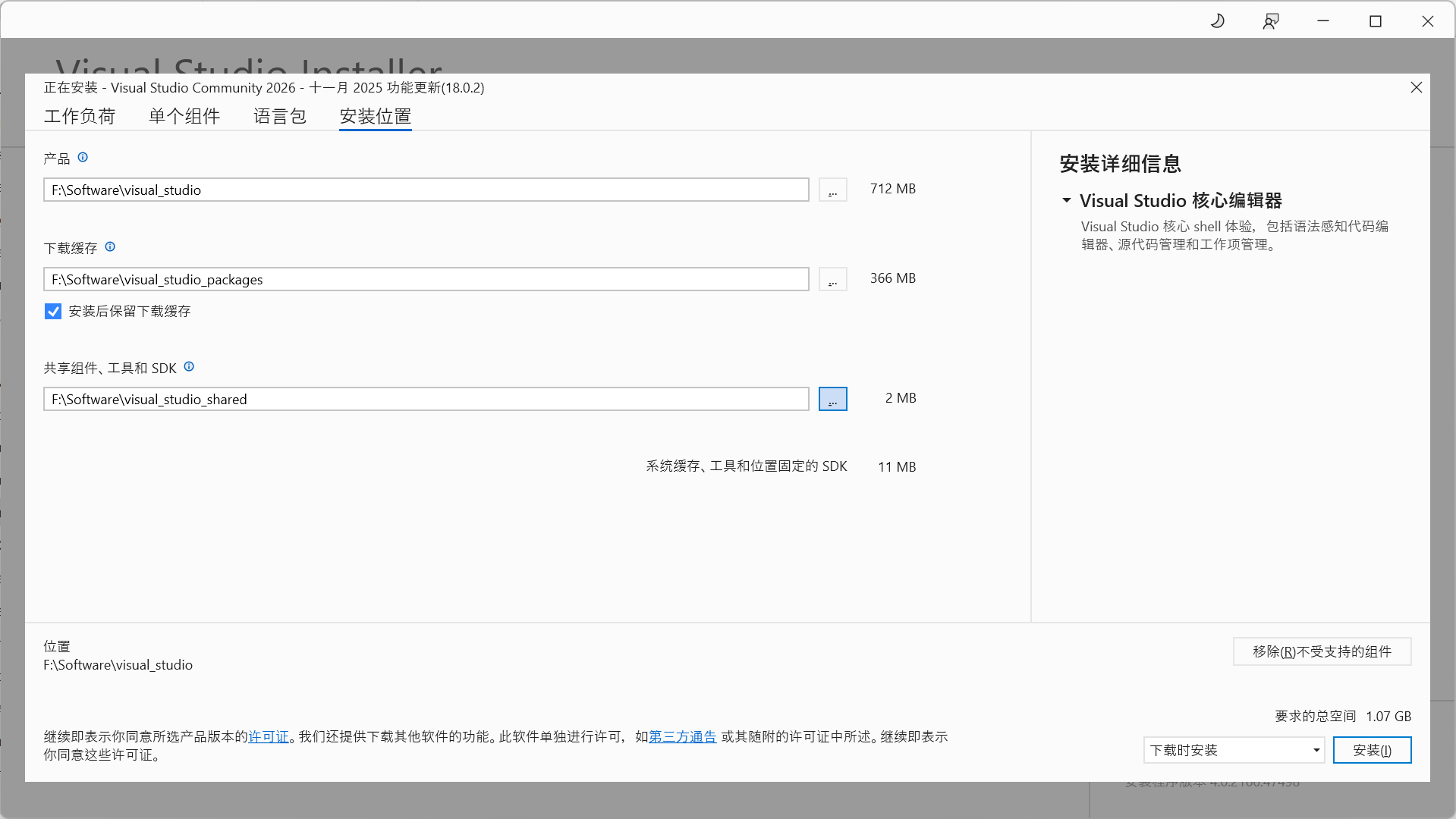The image size is (1456, 819).
Task: Uncheck 安装后保留下载缓存 checkbox
Action: pyautogui.click(x=53, y=312)
